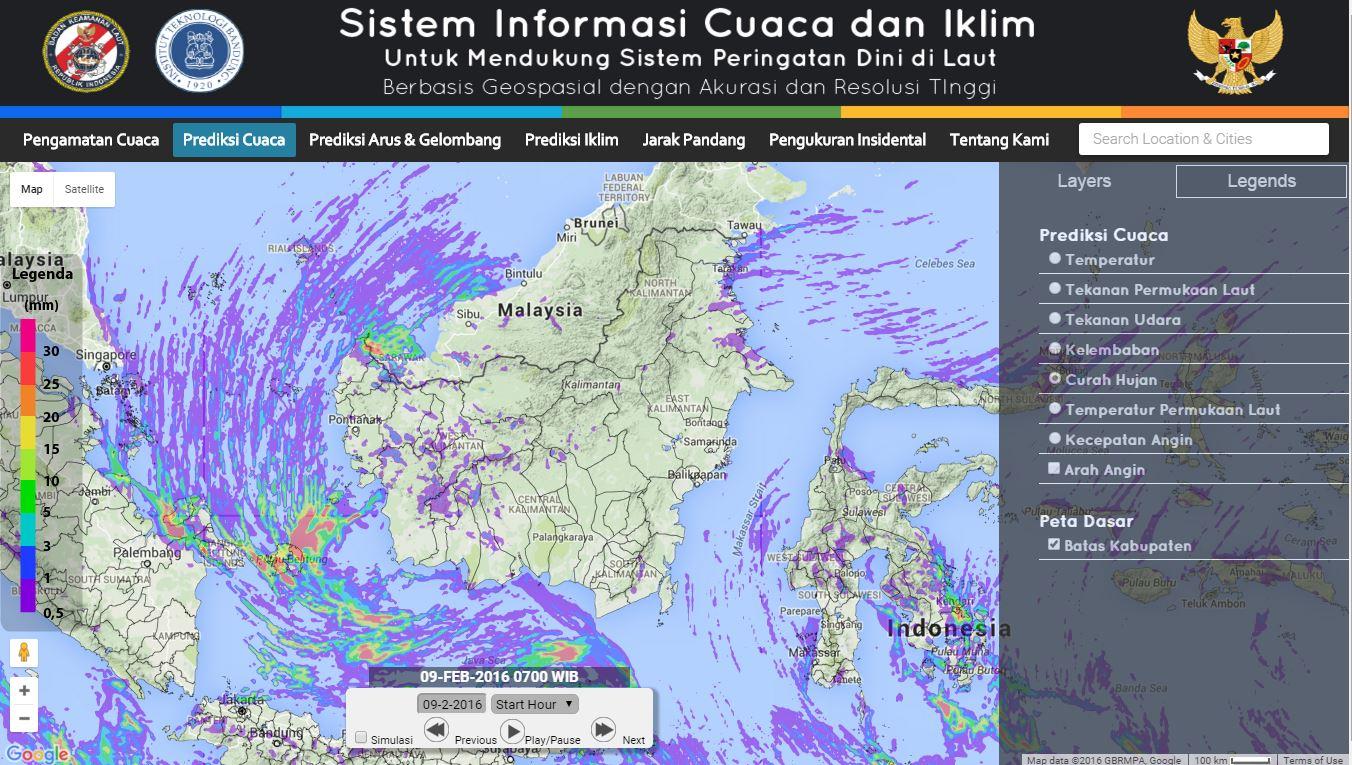
Task: Click the Palembang city label on map
Action: [x=147, y=552]
